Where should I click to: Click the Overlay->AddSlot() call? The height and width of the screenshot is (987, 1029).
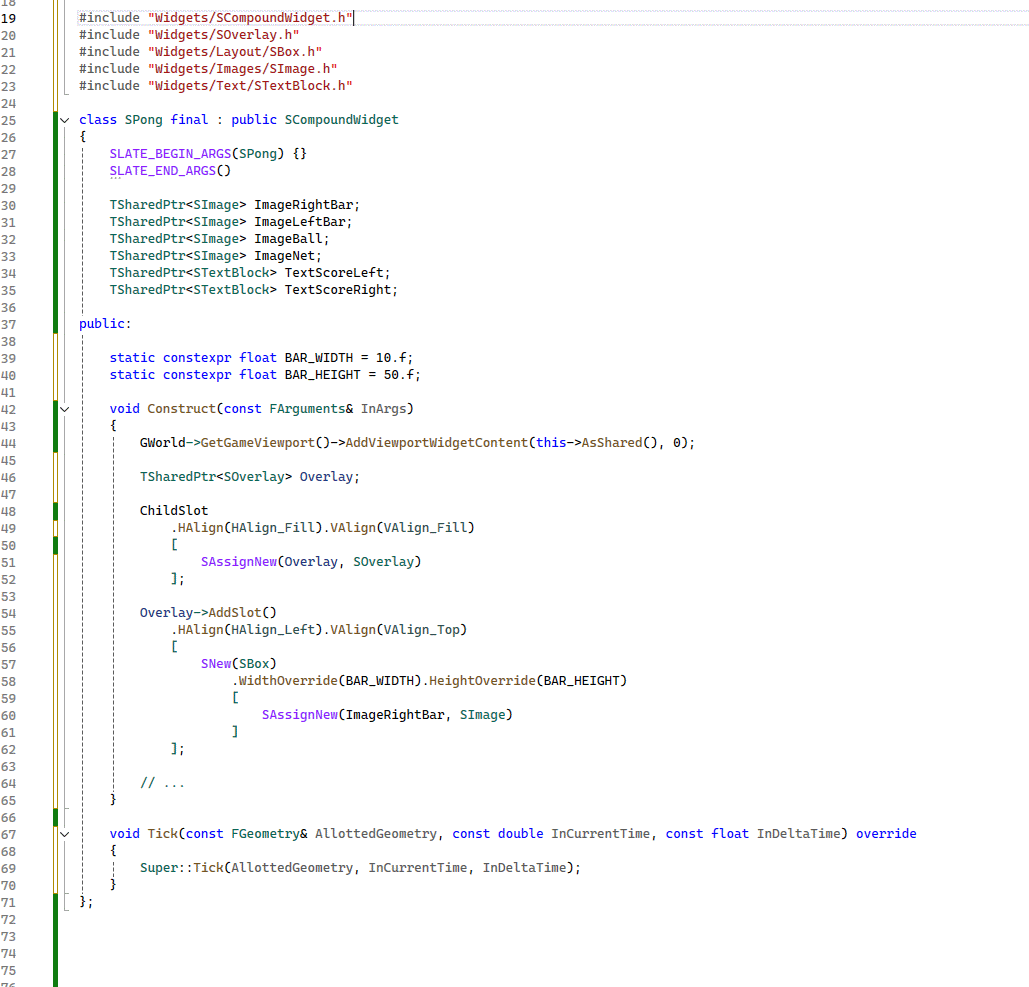[x=208, y=613]
